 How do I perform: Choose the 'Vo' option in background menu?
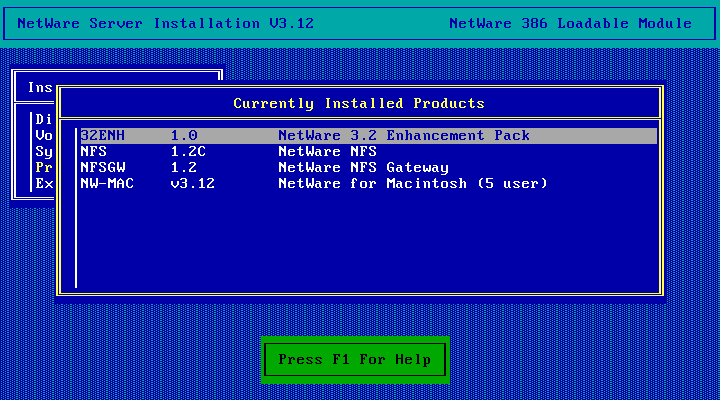pos(44,135)
